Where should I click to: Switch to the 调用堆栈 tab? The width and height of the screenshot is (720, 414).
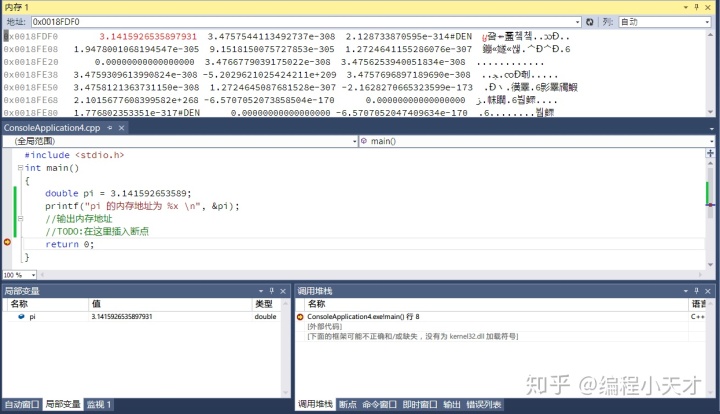click(x=315, y=404)
